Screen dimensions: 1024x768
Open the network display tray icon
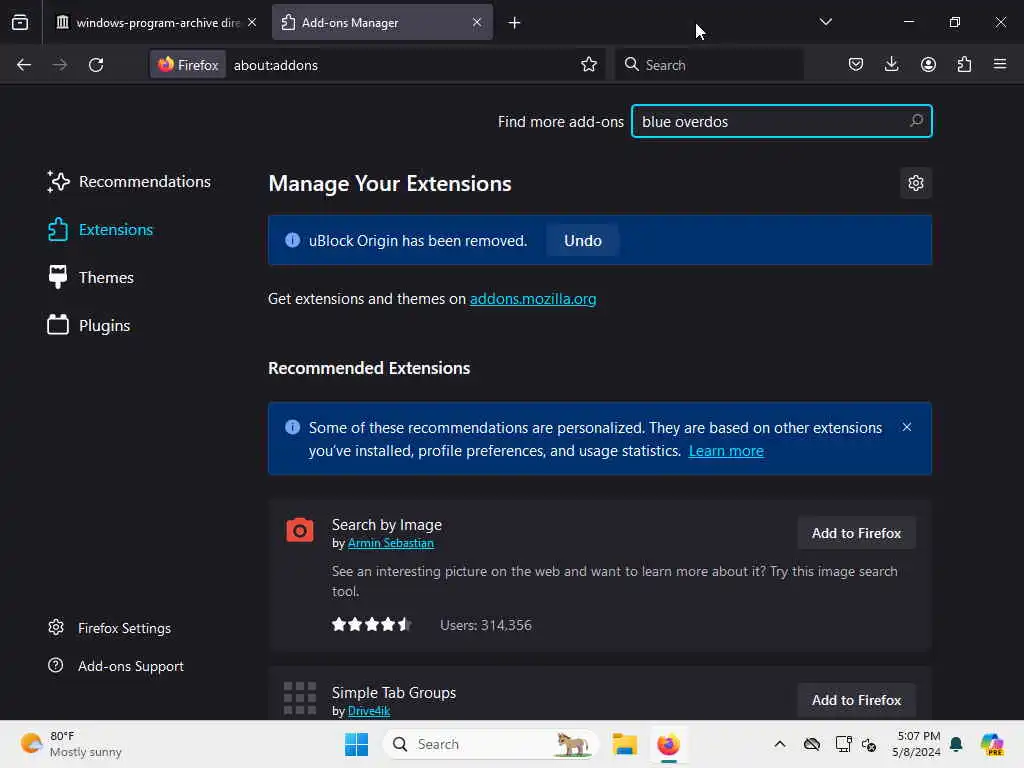[x=843, y=744]
